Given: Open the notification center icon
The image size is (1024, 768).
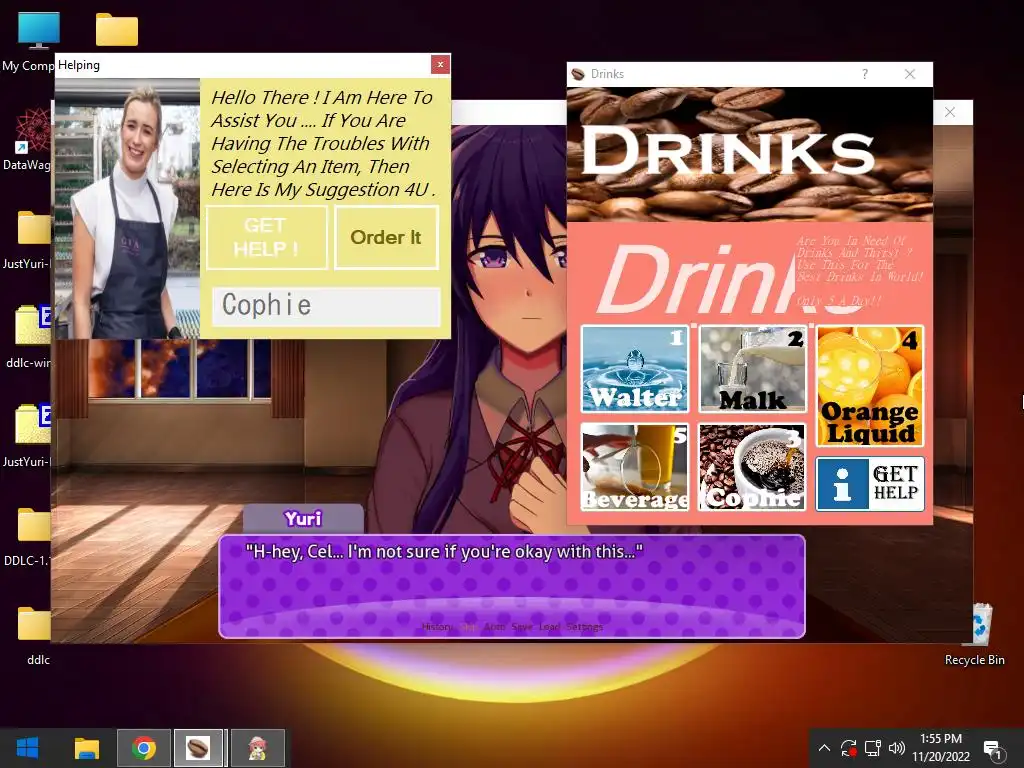Looking at the screenshot, I should coord(993,748).
